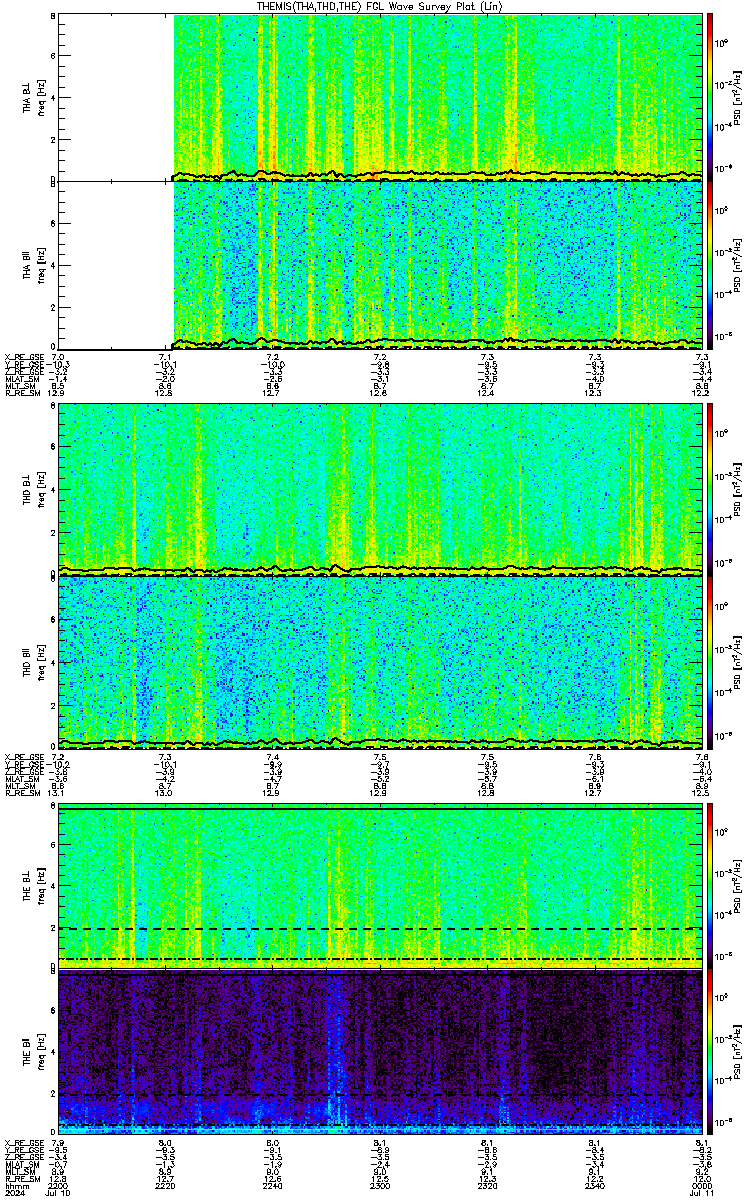Click the Jul 11 date label

pos(701,1193)
